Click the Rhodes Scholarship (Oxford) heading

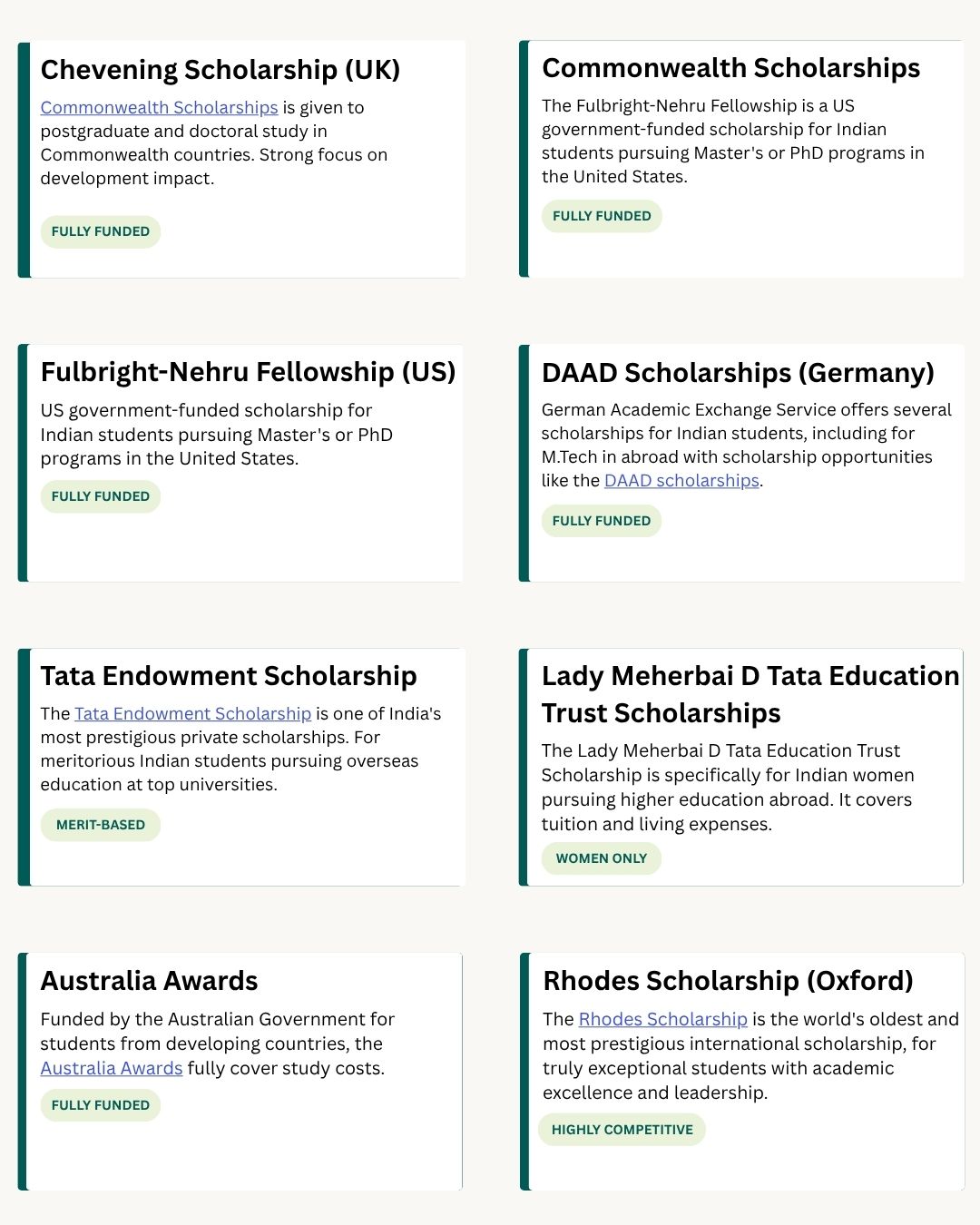coord(728,981)
